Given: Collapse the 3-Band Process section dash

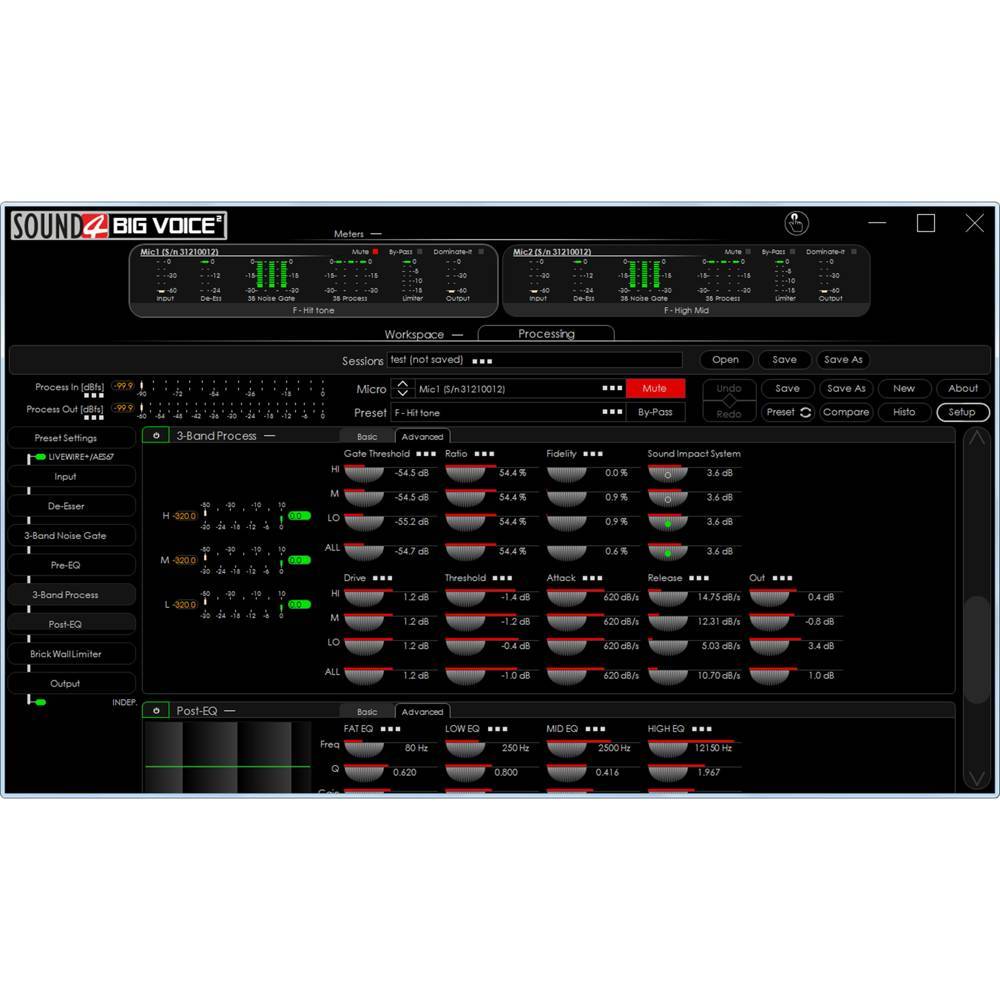Looking at the screenshot, I should click(269, 436).
